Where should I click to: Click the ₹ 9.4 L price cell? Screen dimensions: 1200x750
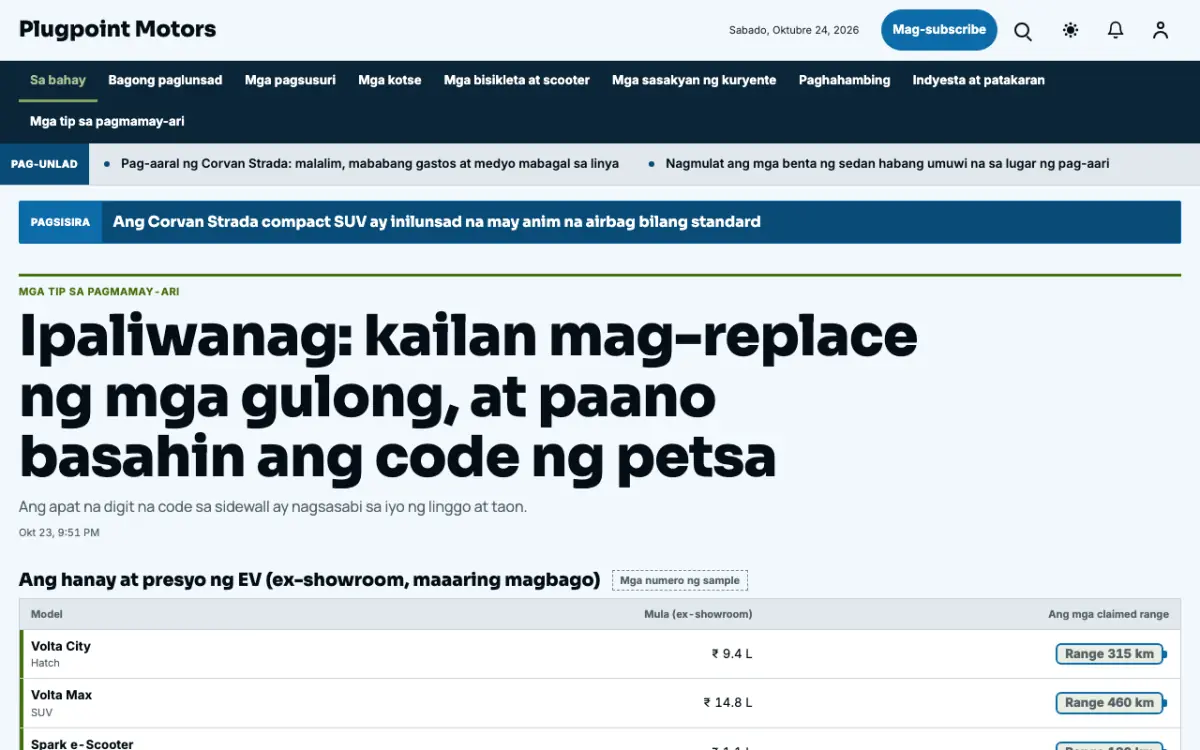(x=732, y=654)
